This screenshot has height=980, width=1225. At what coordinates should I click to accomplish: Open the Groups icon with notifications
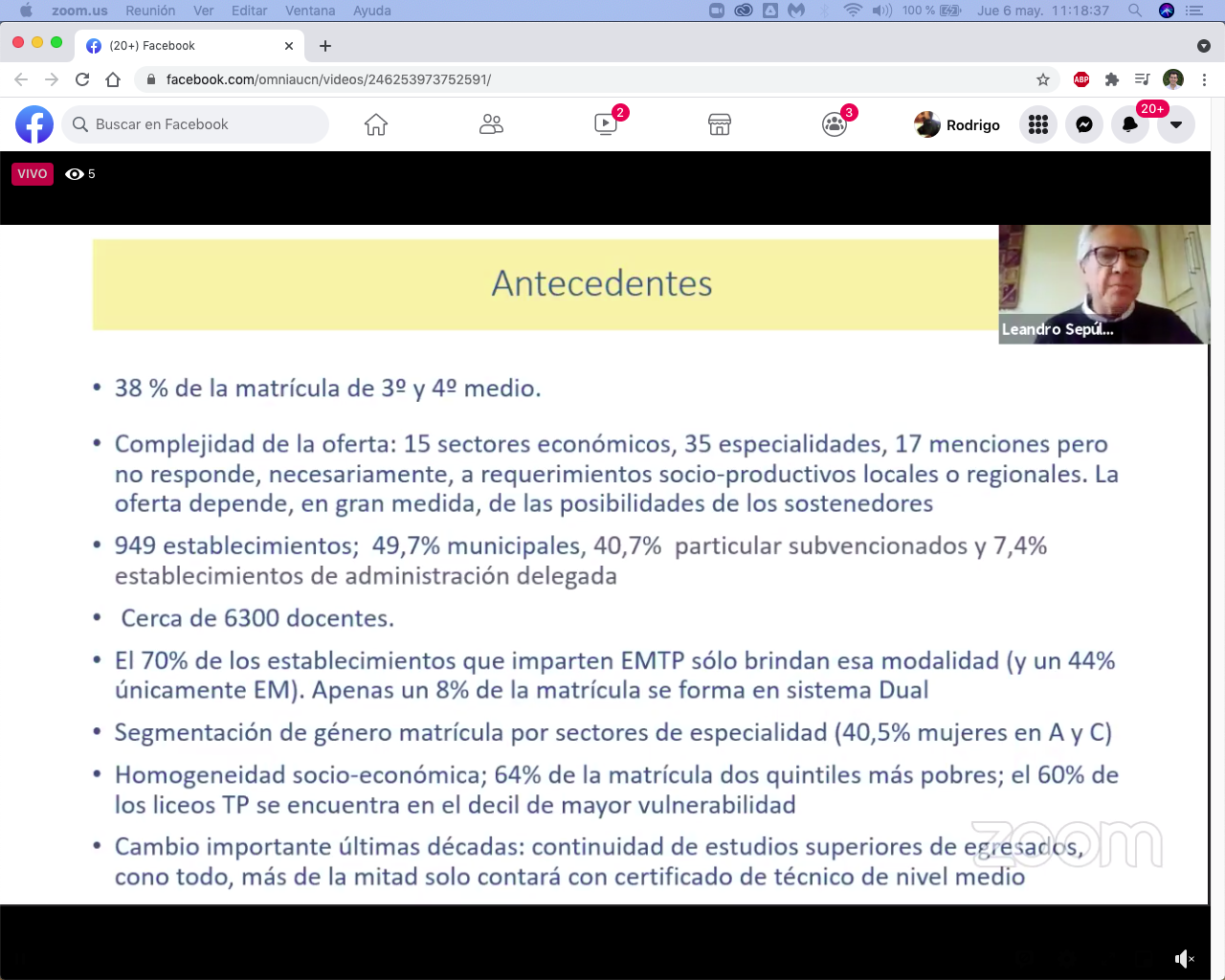835,124
